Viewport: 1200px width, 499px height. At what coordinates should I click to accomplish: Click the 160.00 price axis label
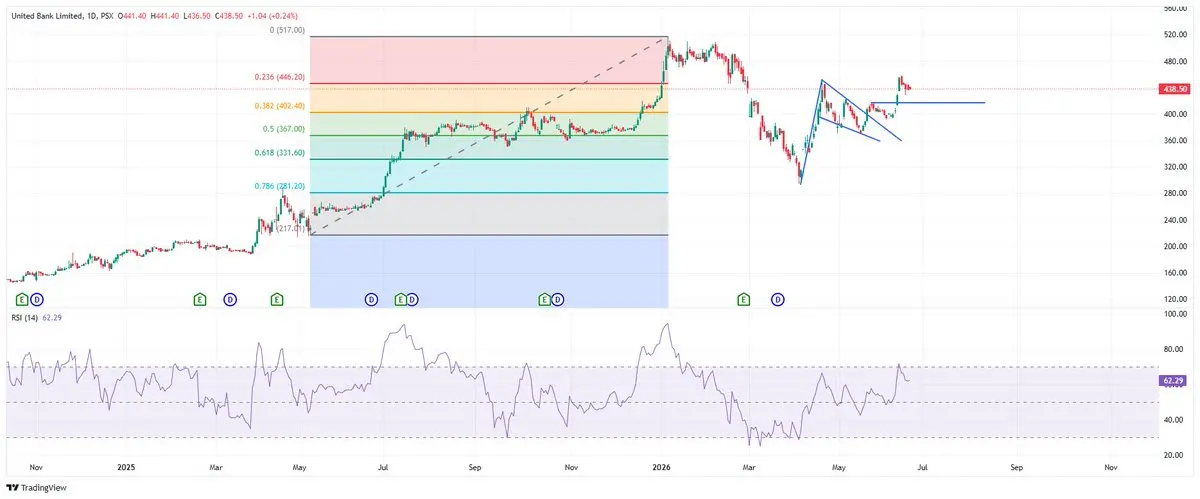click(x=1175, y=273)
